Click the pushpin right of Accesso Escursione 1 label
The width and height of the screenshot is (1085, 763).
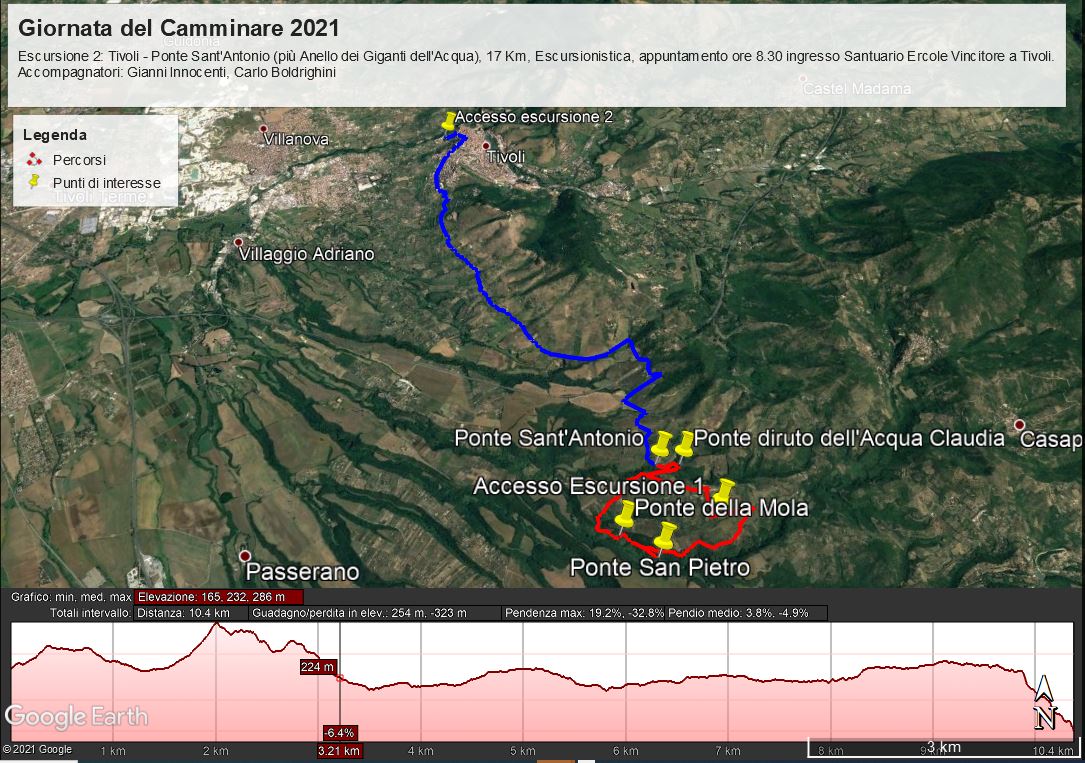724,490
